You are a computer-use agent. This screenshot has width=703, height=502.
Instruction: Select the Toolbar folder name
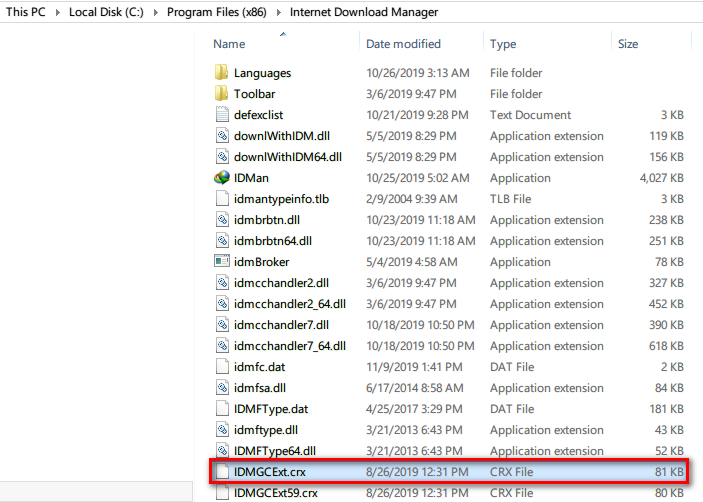[255, 94]
